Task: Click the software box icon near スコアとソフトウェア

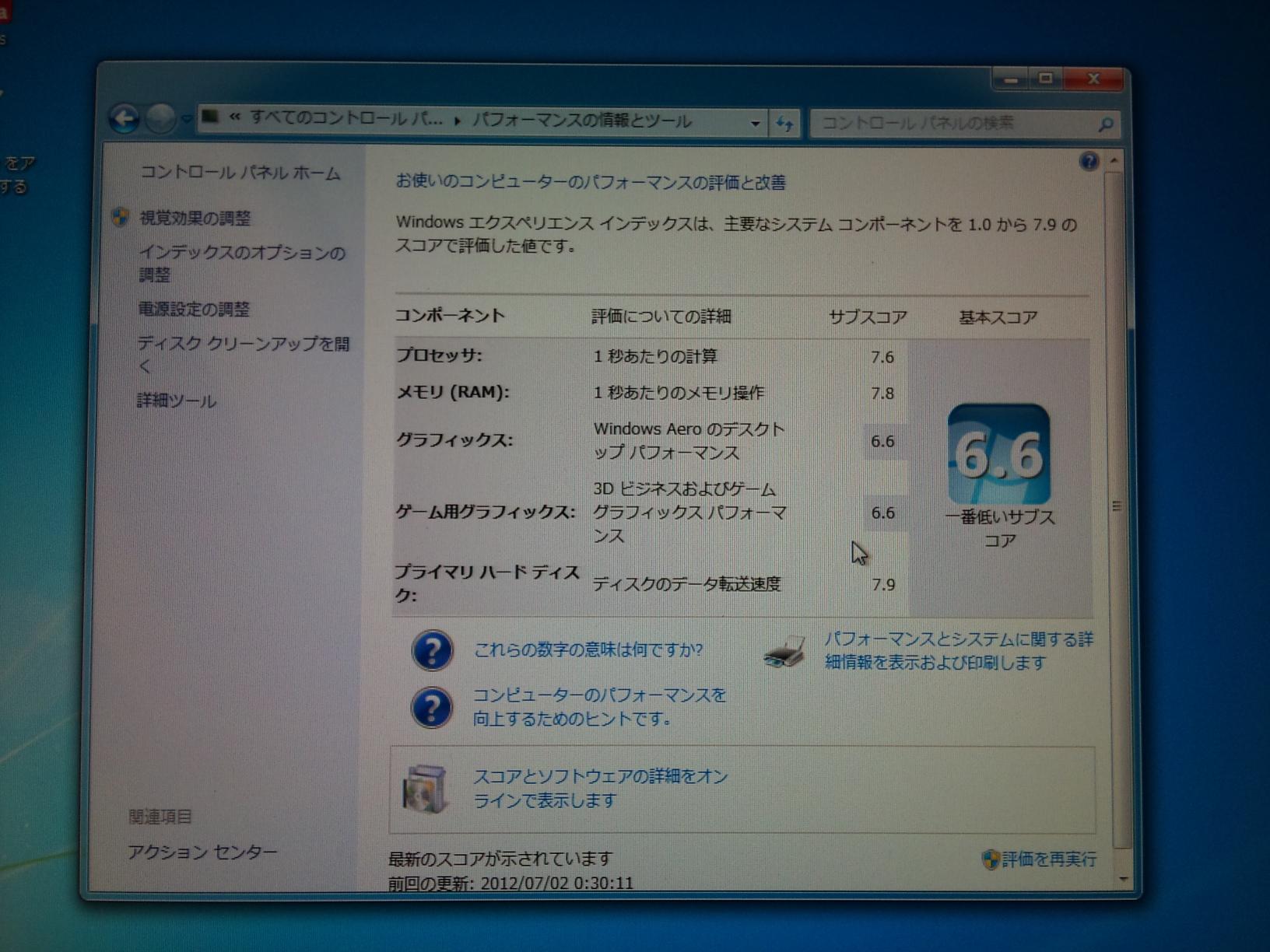Action: tap(425, 788)
